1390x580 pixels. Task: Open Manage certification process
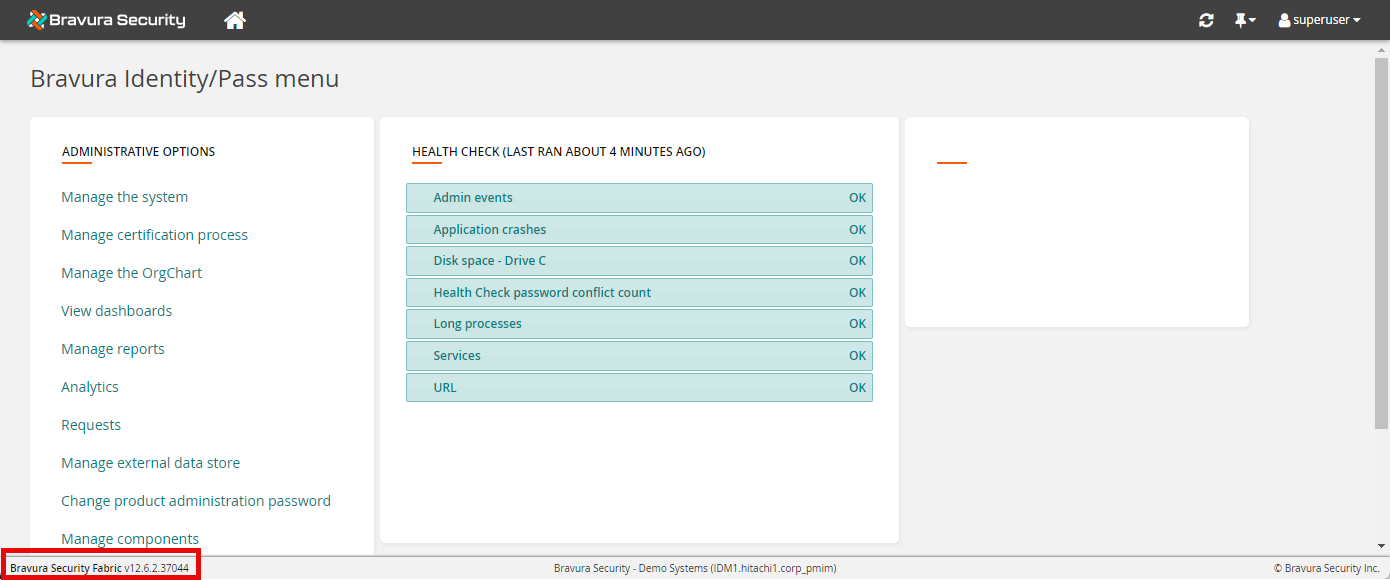(154, 235)
